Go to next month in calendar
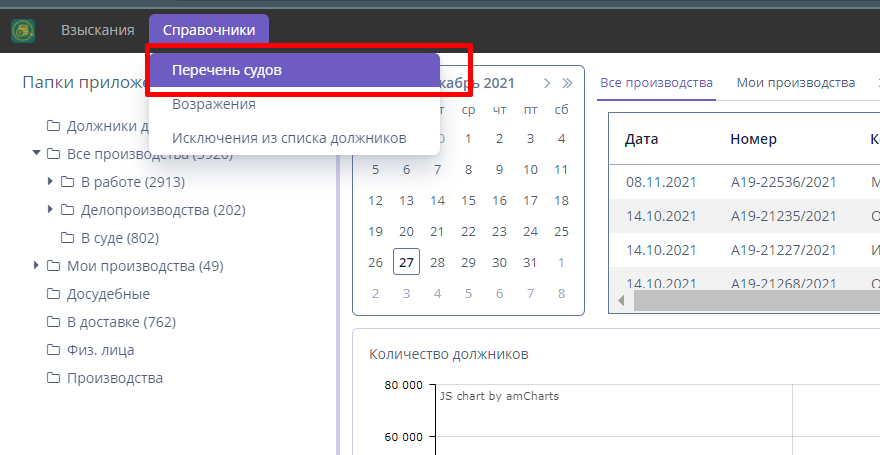 click(x=547, y=83)
